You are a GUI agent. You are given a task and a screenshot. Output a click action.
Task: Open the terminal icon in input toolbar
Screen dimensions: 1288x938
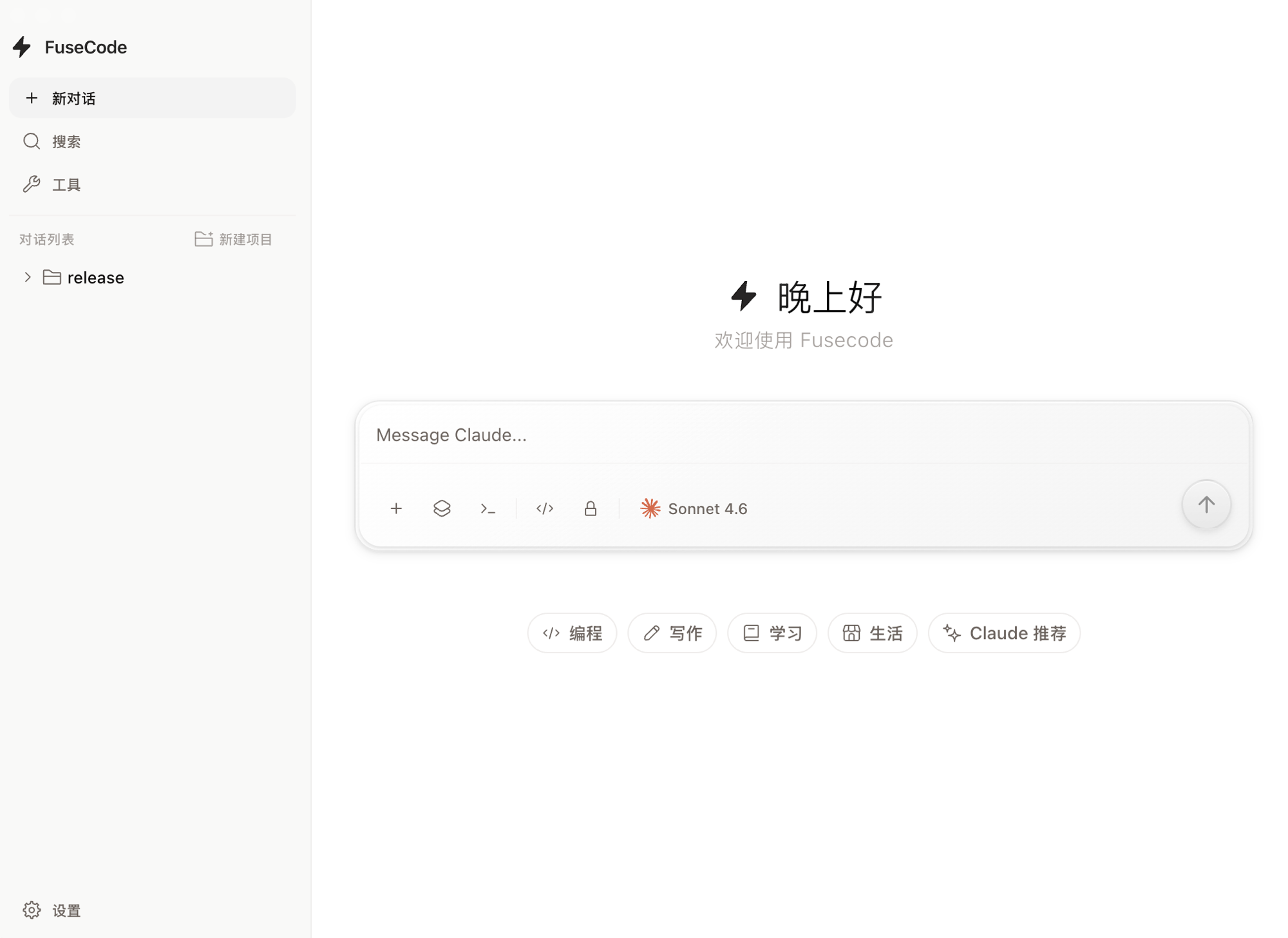488,508
